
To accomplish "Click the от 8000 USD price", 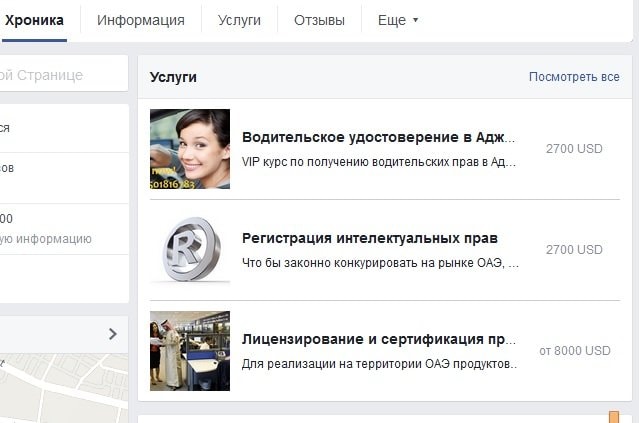I will [x=575, y=351].
